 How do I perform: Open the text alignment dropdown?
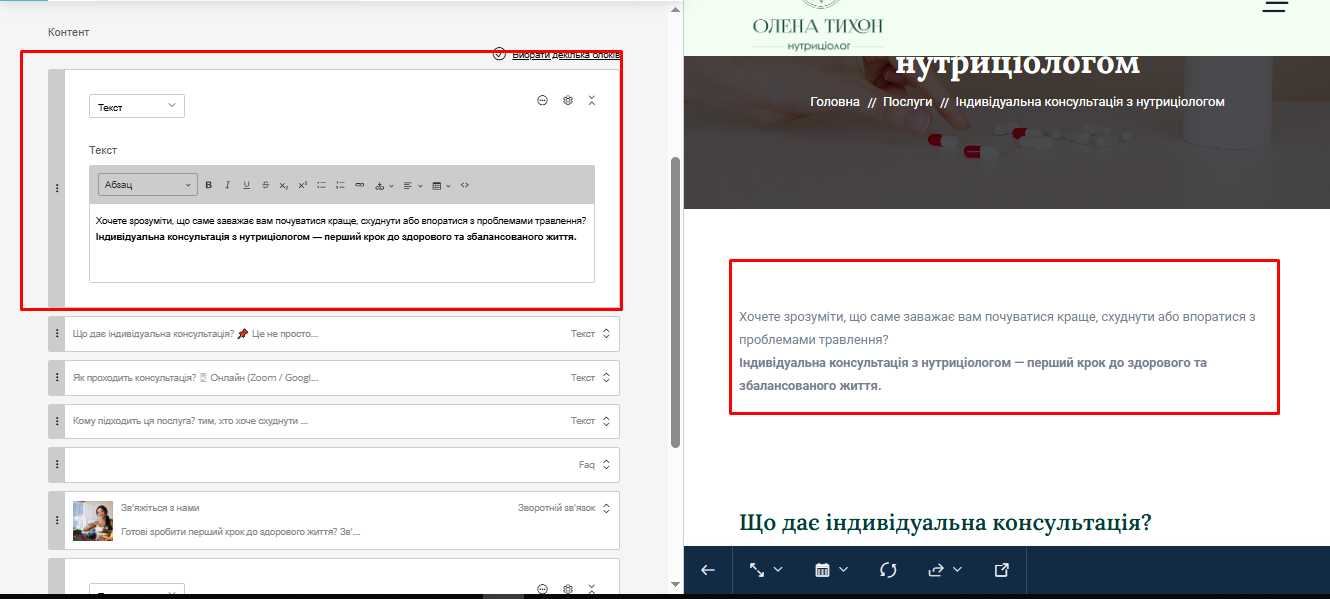point(413,185)
